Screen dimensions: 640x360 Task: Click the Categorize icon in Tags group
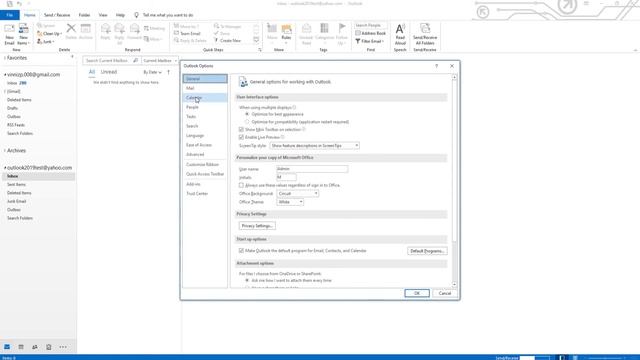tap(324, 28)
